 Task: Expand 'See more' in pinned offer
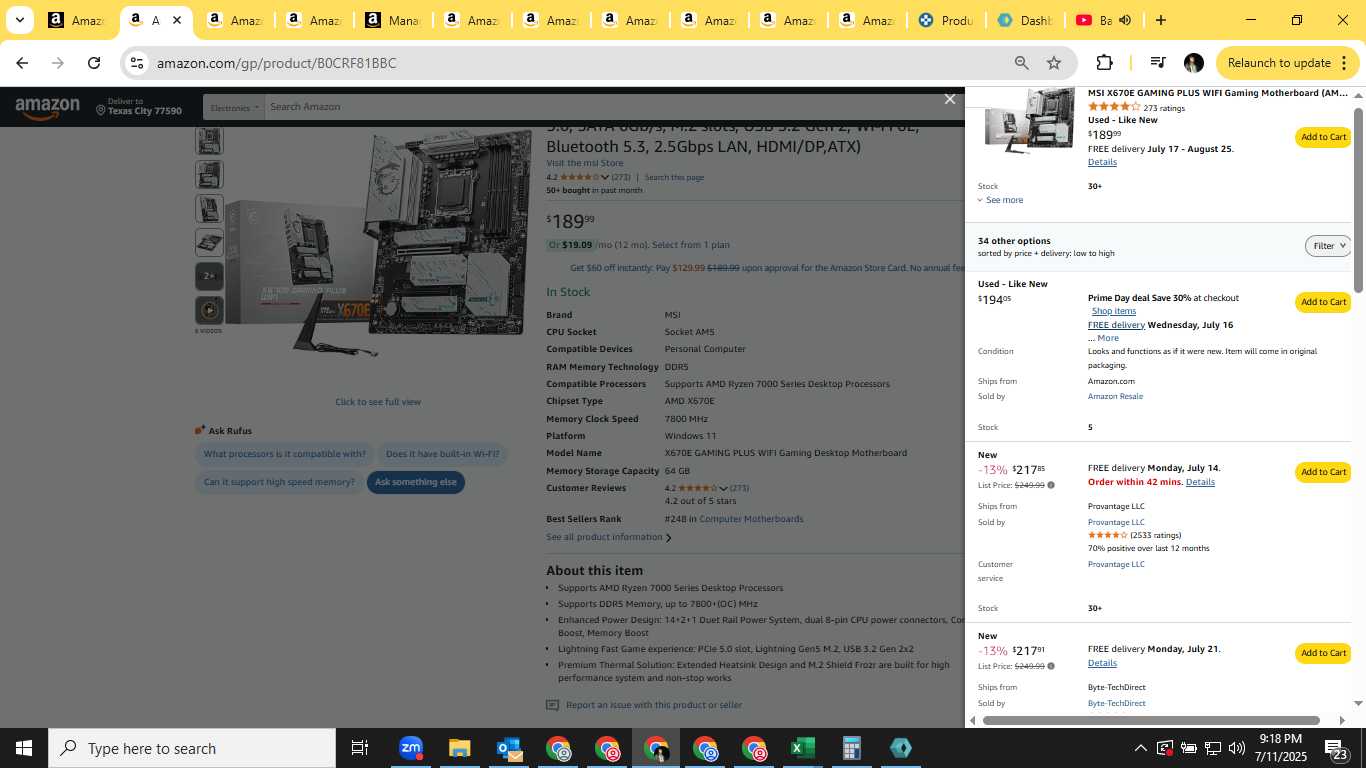tap(1000, 200)
